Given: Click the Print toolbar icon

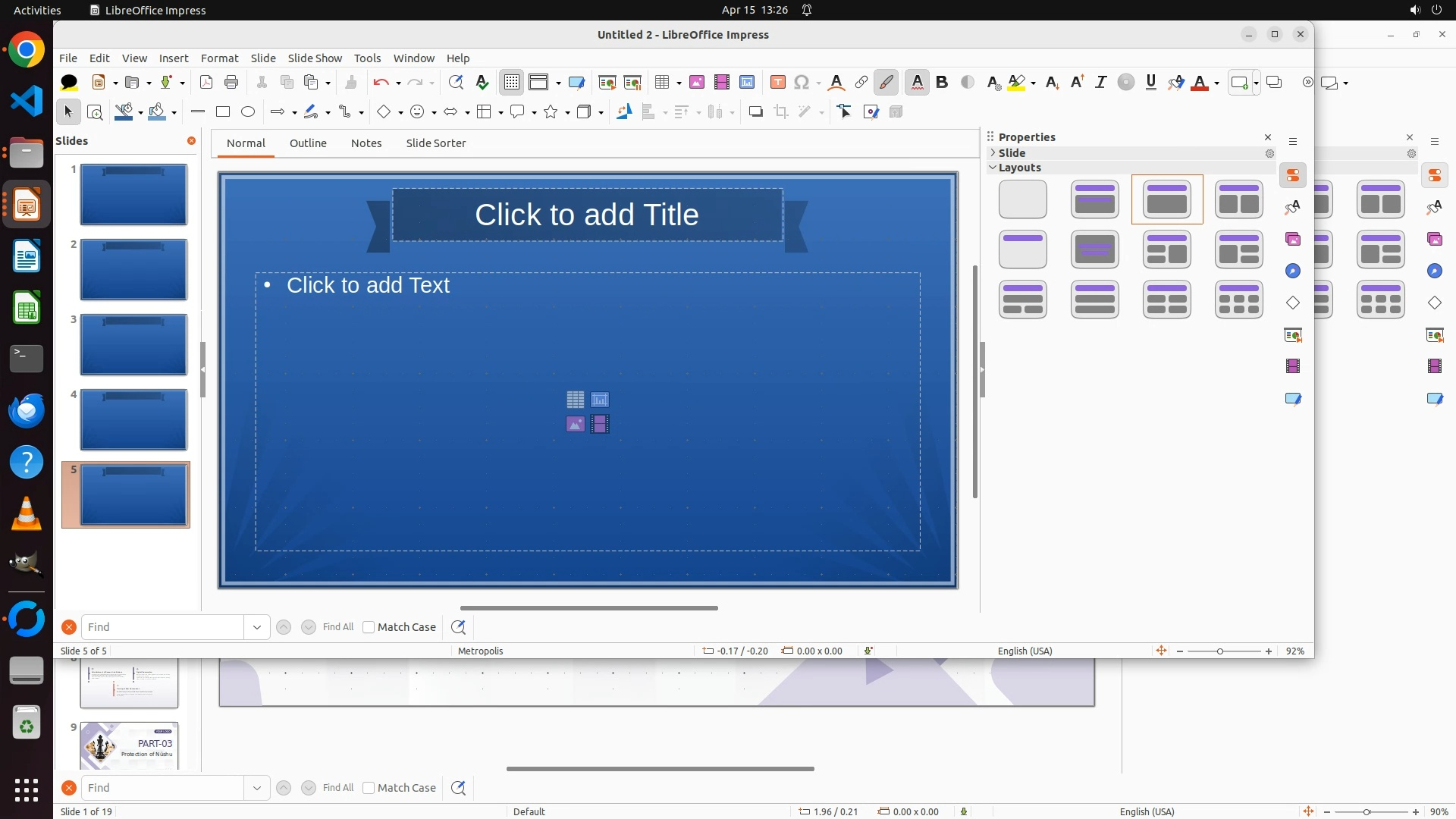Looking at the screenshot, I should coord(231,83).
